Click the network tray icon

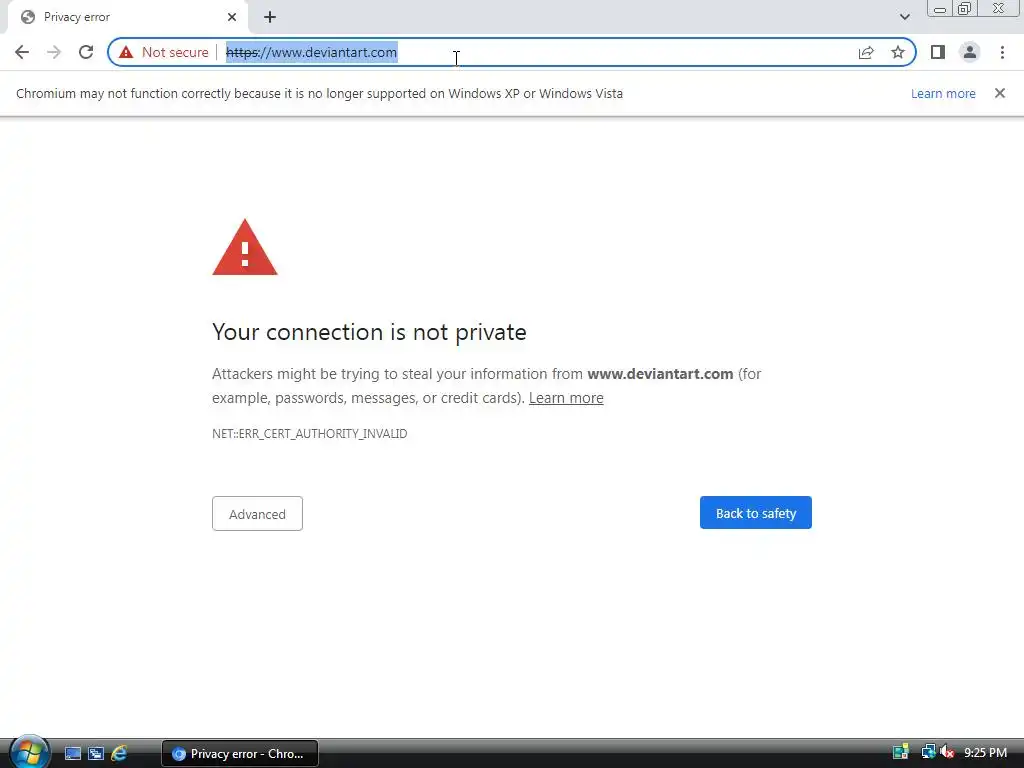(927, 753)
